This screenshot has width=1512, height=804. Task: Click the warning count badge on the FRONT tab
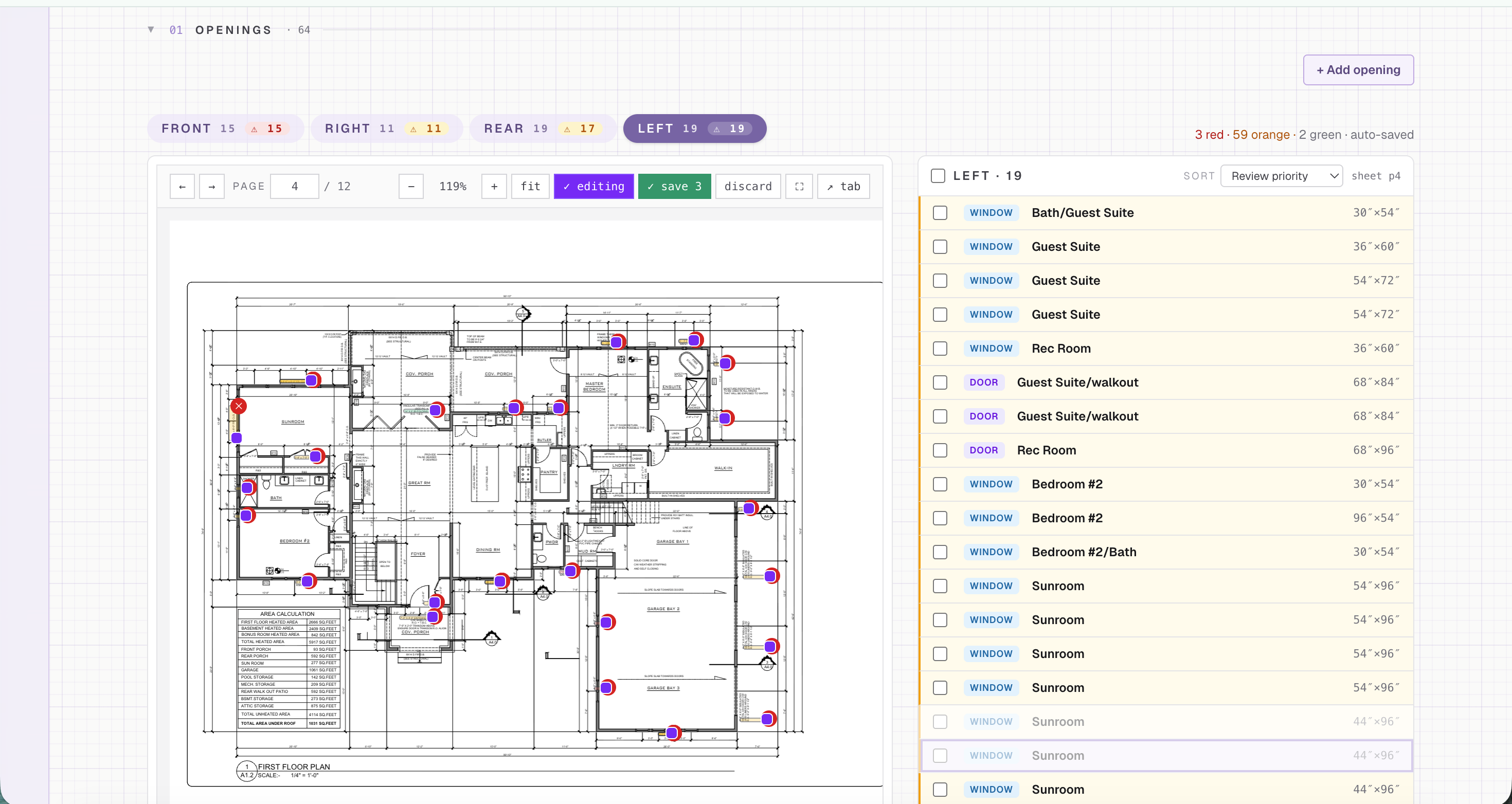pyautogui.click(x=267, y=129)
